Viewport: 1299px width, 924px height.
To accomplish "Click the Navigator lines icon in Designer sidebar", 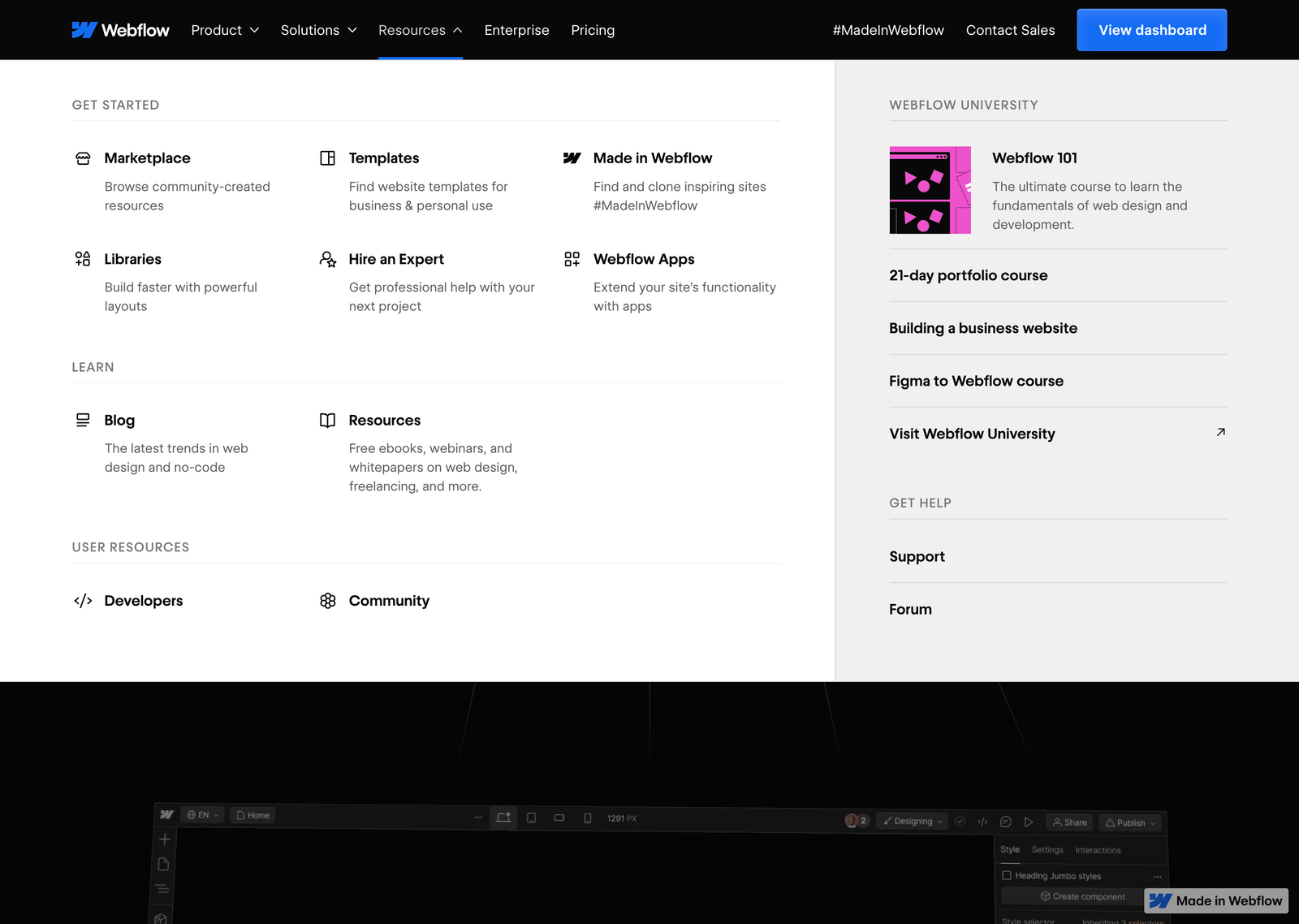I will point(162,889).
